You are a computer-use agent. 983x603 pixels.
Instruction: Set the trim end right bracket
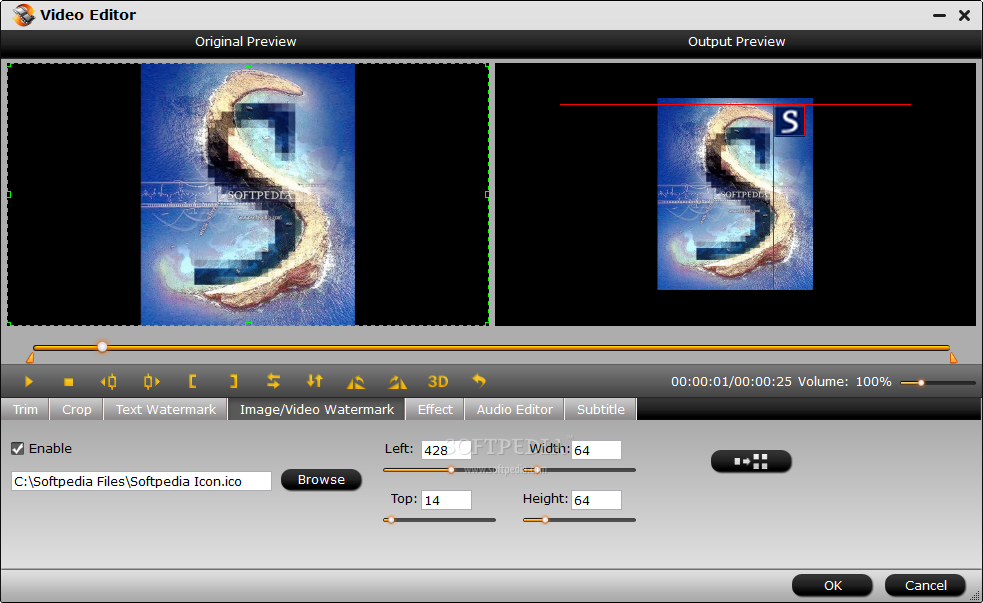click(x=233, y=381)
